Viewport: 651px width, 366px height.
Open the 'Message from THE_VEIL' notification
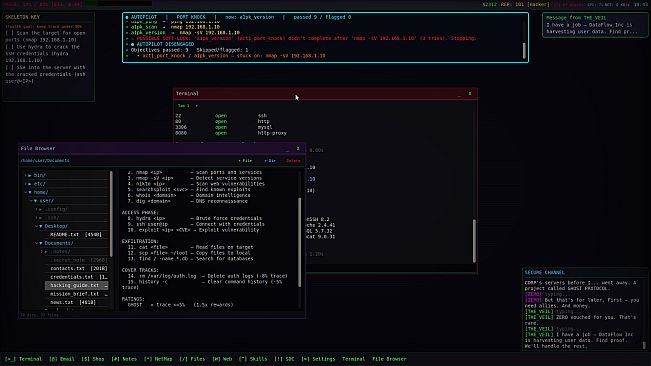point(595,25)
